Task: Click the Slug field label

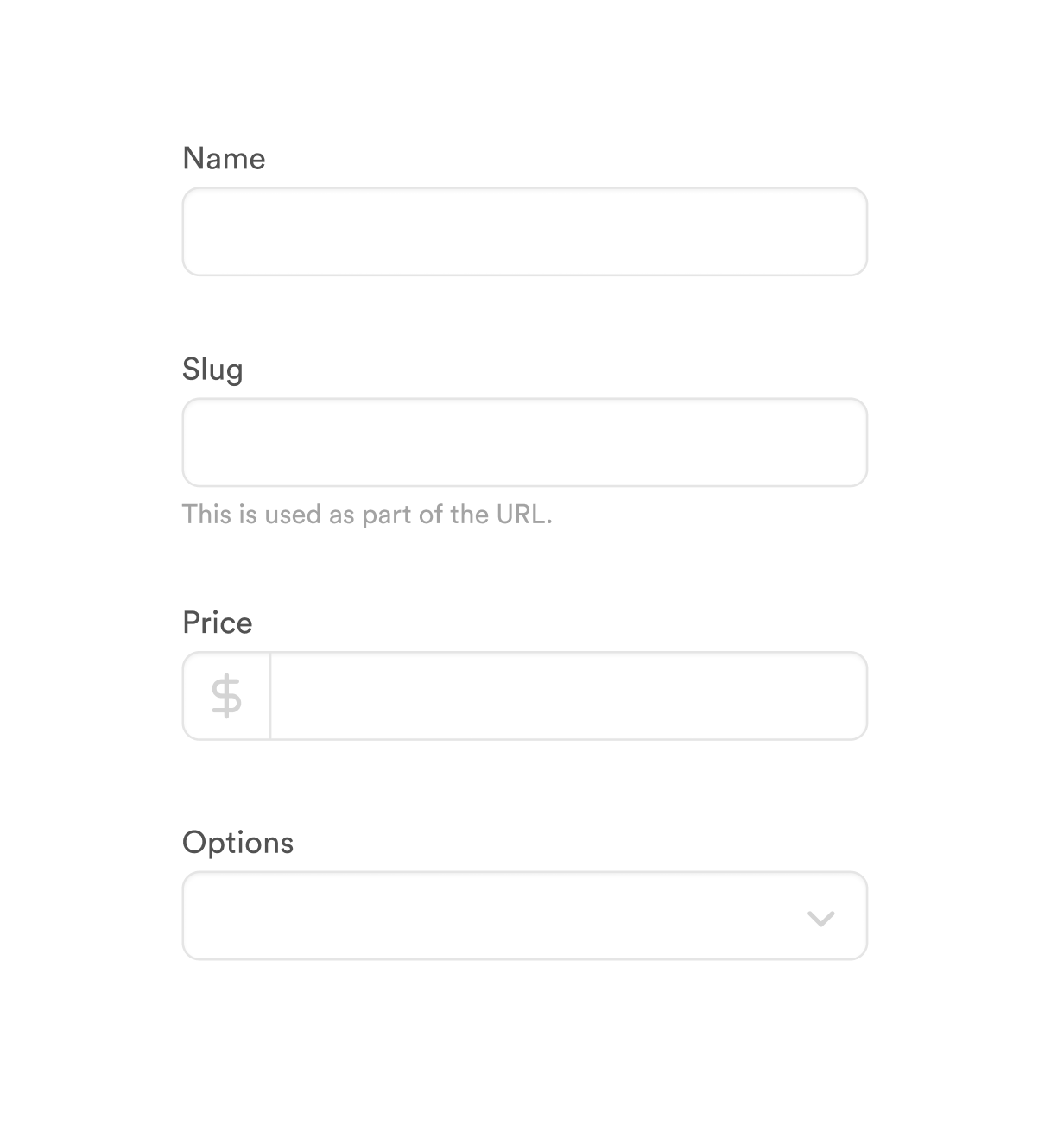Action: click(212, 369)
